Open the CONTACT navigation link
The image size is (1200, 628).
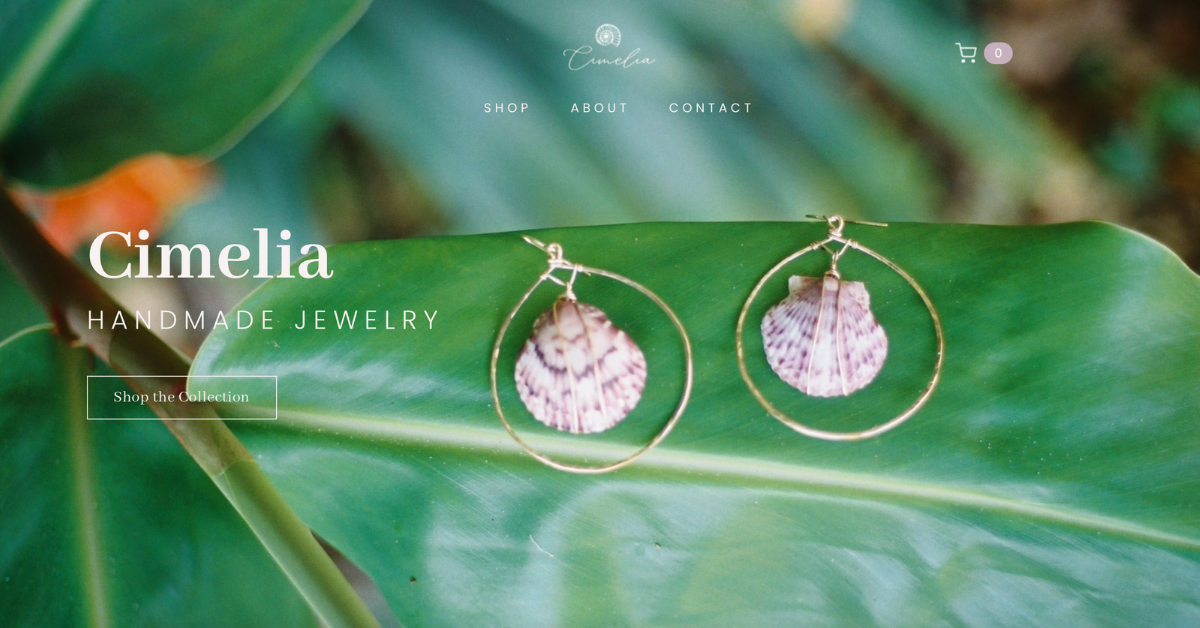click(x=711, y=108)
